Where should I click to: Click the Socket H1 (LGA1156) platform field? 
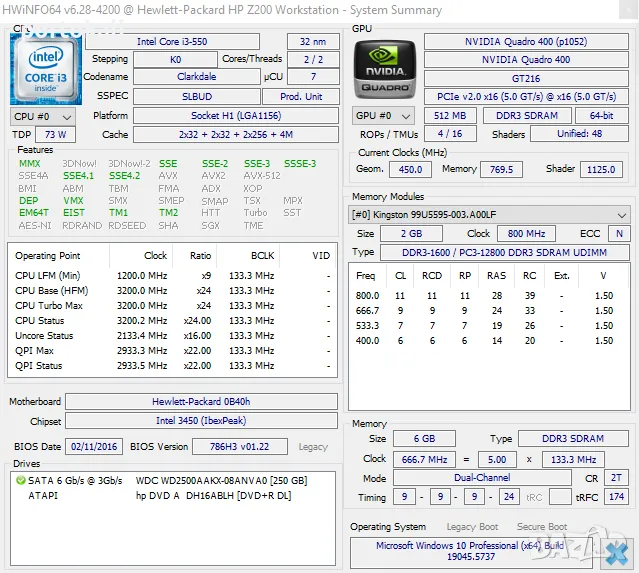click(208, 116)
